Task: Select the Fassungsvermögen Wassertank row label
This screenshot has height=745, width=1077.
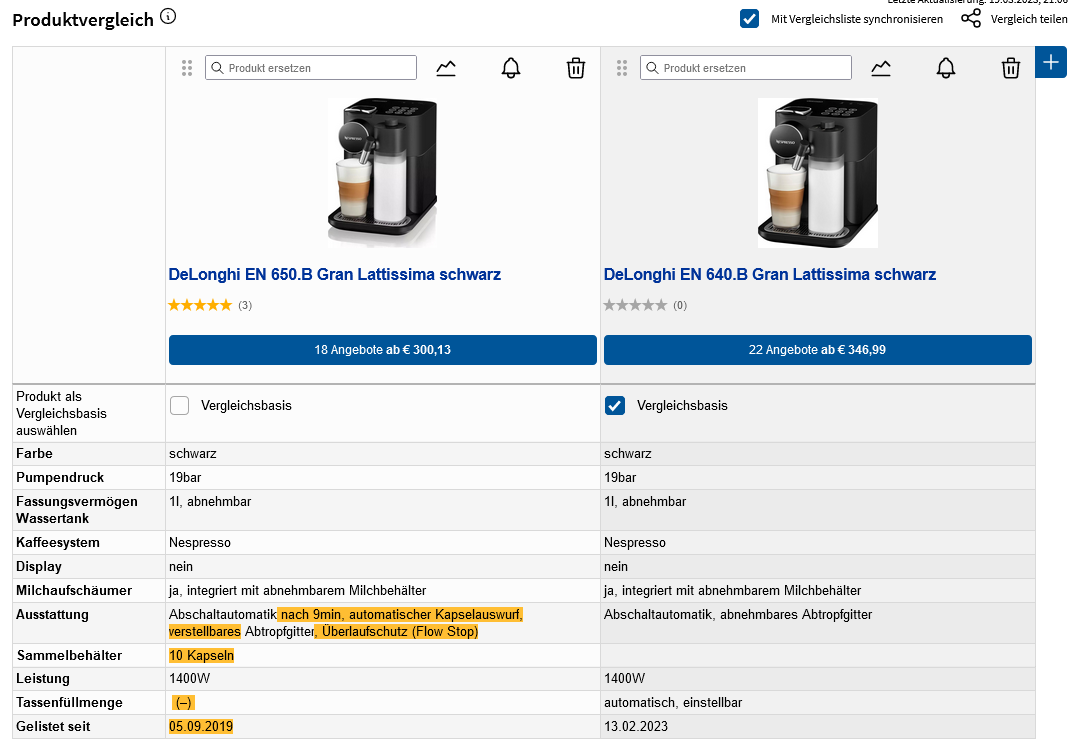Action: (77, 510)
